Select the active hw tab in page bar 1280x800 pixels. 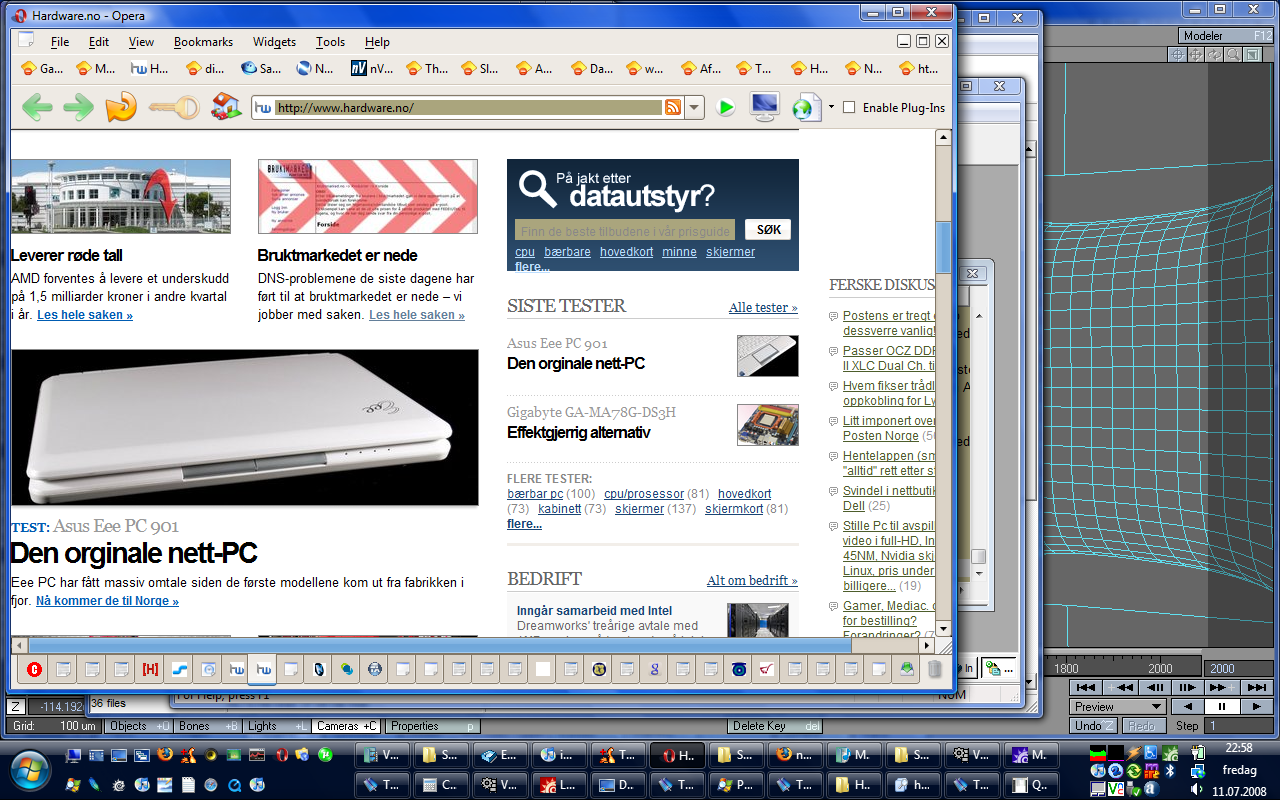[x=262, y=669]
